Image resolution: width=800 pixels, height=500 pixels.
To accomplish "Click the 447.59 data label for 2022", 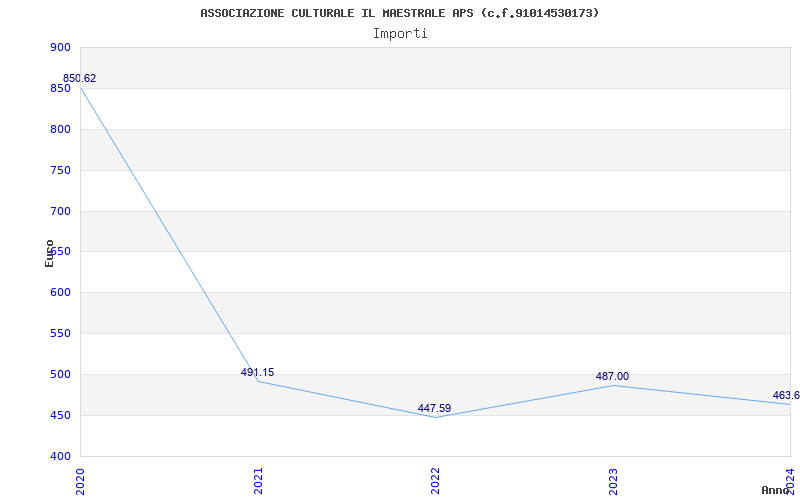I will (434, 408).
